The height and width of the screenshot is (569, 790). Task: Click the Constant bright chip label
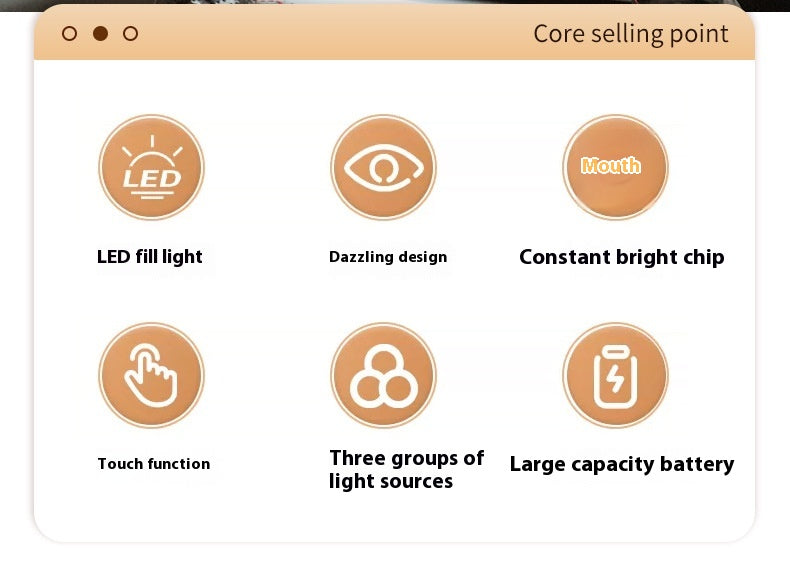click(x=622, y=257)
